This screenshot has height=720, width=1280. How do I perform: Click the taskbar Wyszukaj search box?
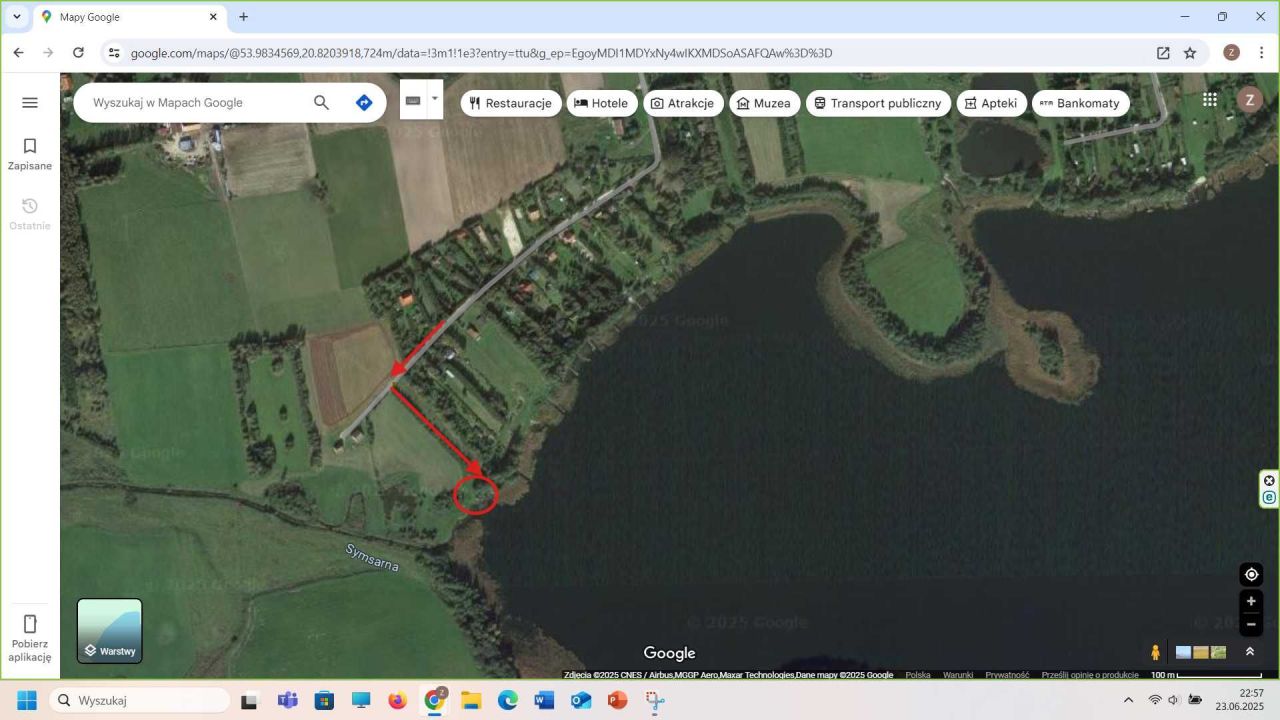click(x=139, y=700)
